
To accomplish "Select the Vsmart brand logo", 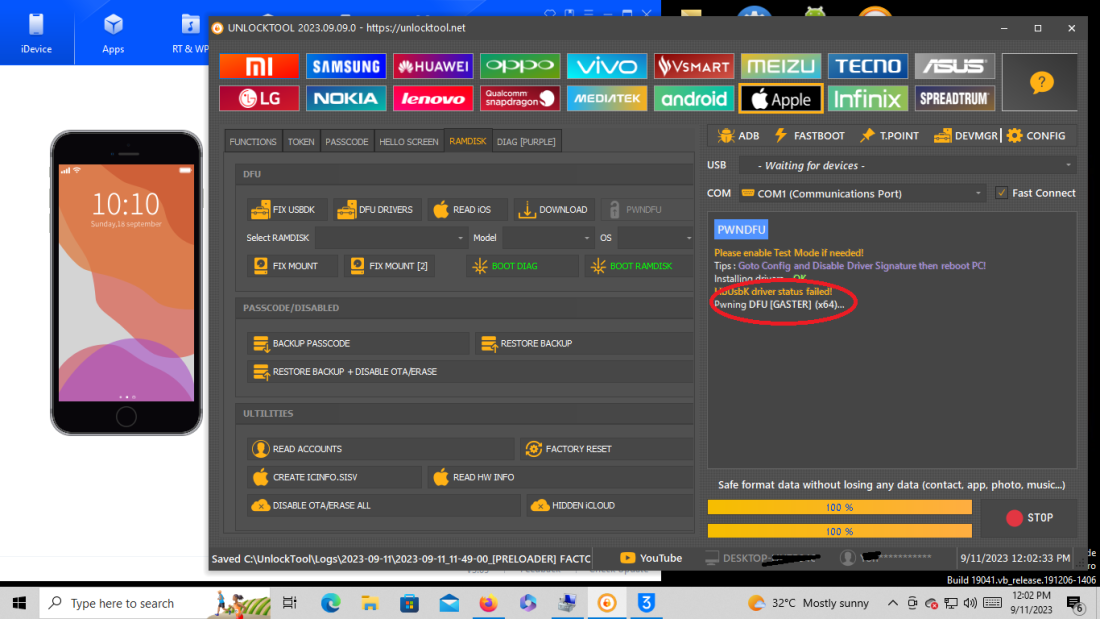I will click(694, 66).
